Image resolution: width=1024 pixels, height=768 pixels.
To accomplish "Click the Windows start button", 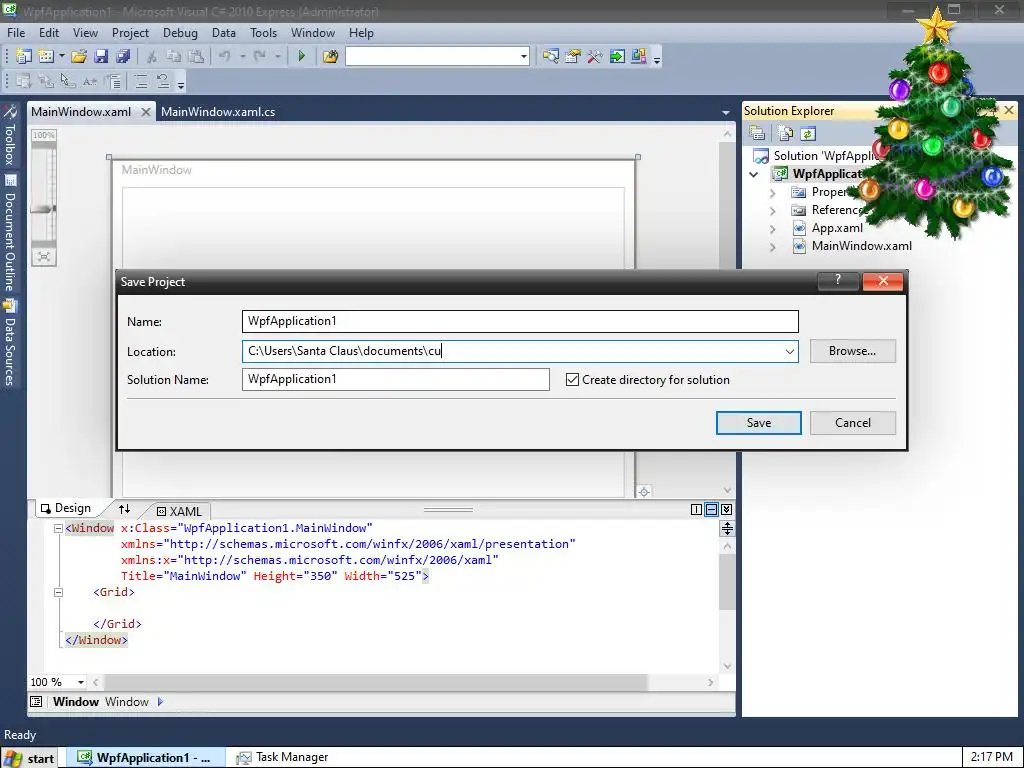I will click(x=29, y=758).
